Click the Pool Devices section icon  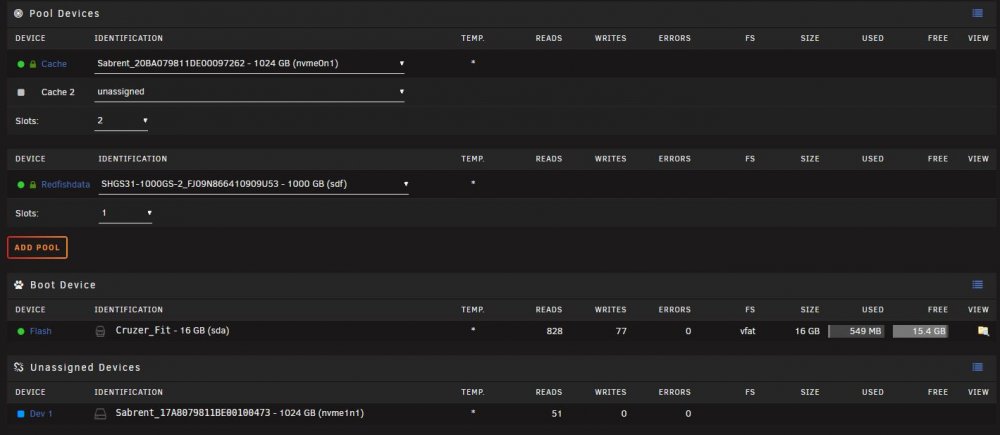(x=18, y=13)
